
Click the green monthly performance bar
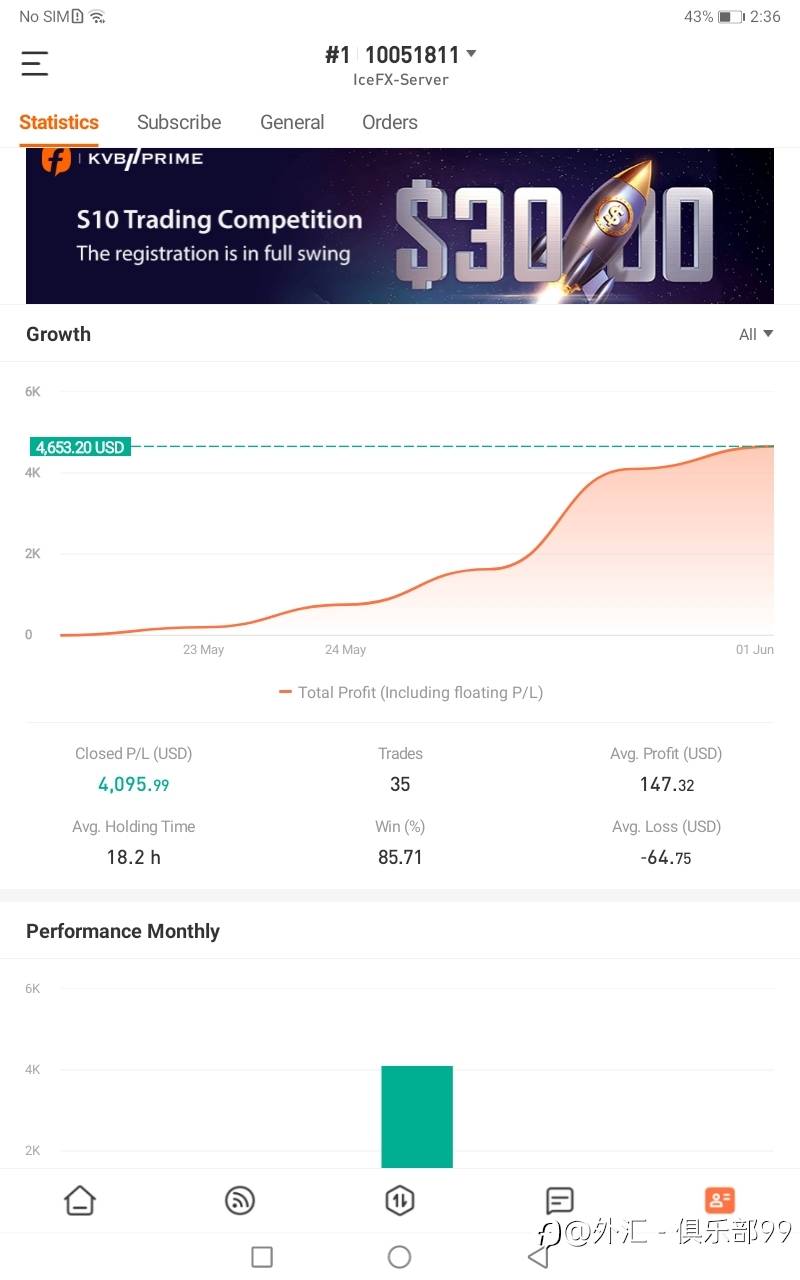click(417, 1116)
